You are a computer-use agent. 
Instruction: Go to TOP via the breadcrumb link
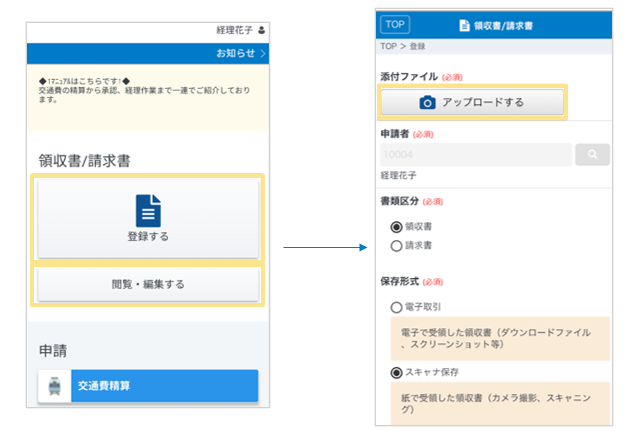(388, 46)
